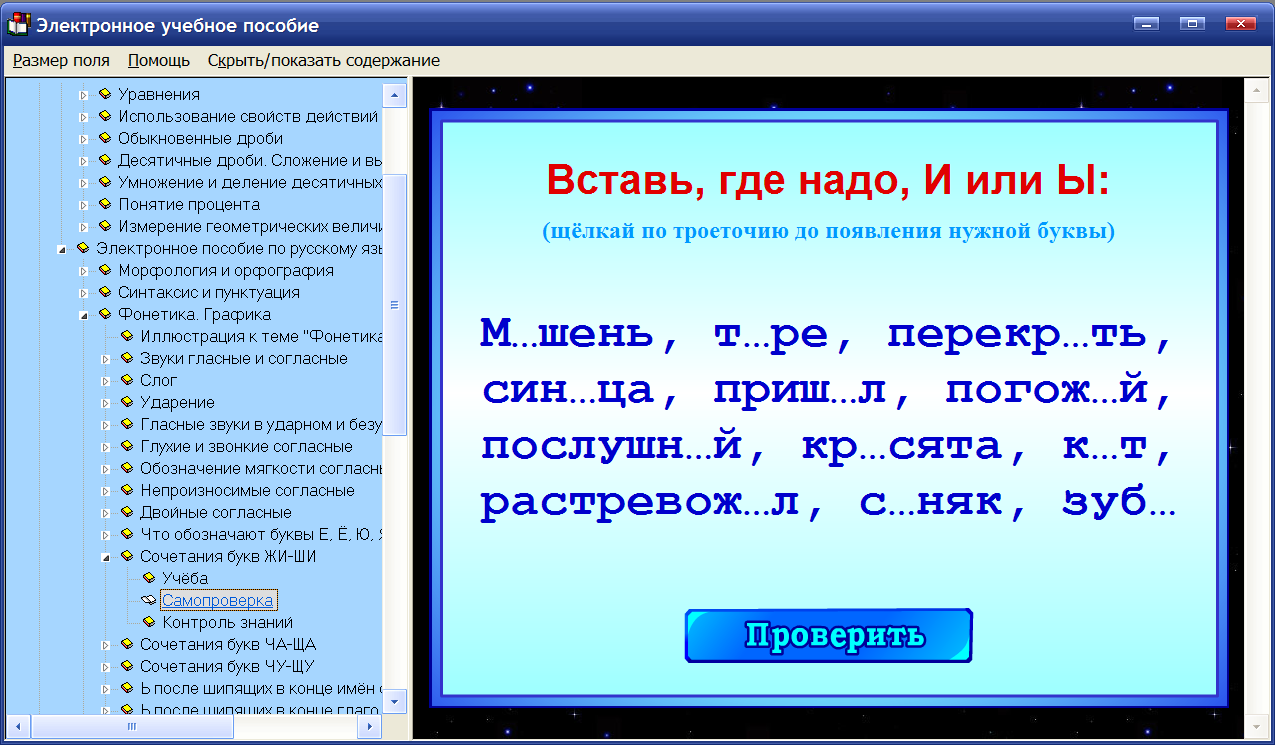Click the icon next to Самопроверка entry

click(150, 600)
